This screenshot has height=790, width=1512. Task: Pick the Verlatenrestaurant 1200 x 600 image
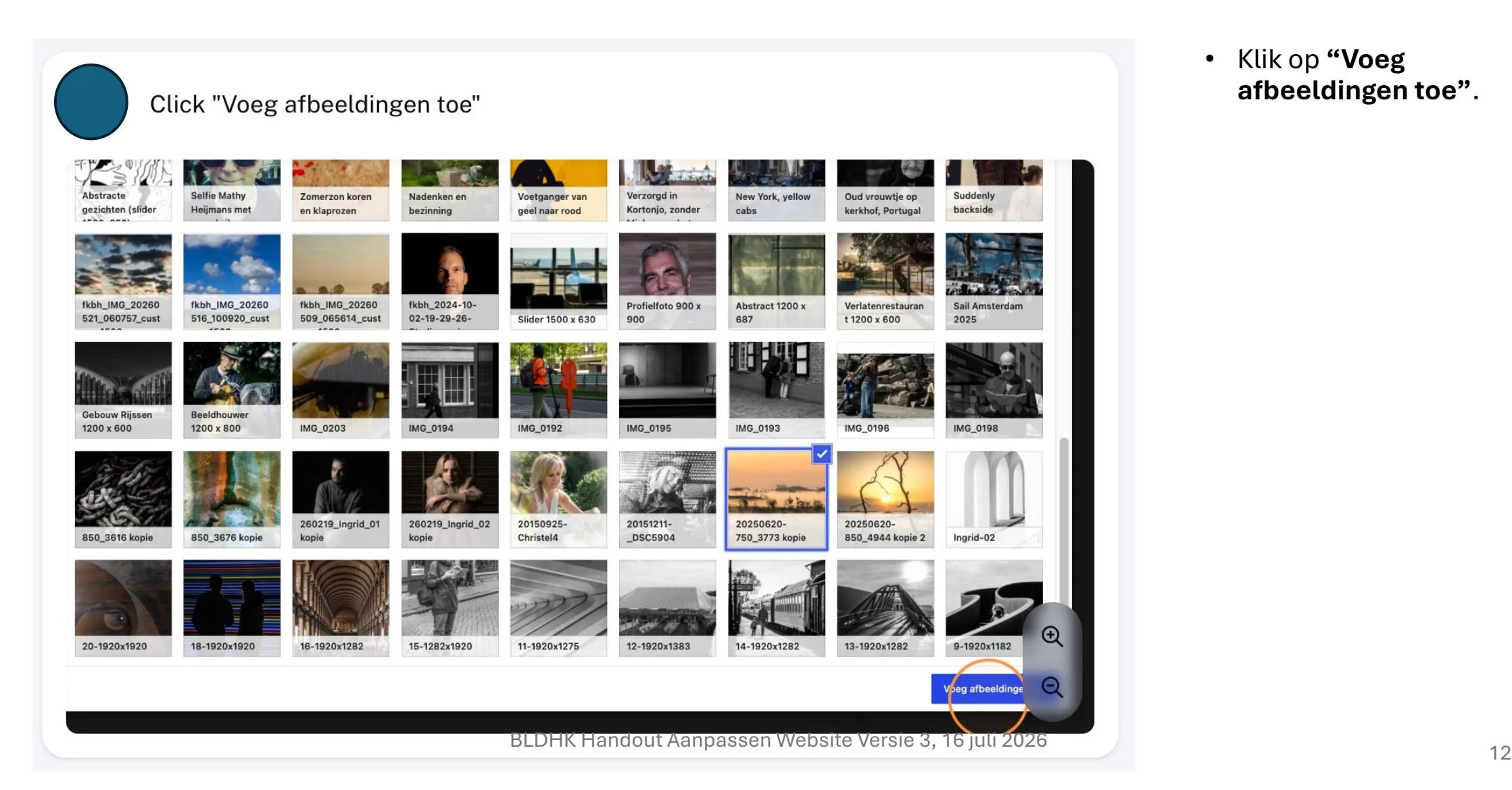point(885,281)
